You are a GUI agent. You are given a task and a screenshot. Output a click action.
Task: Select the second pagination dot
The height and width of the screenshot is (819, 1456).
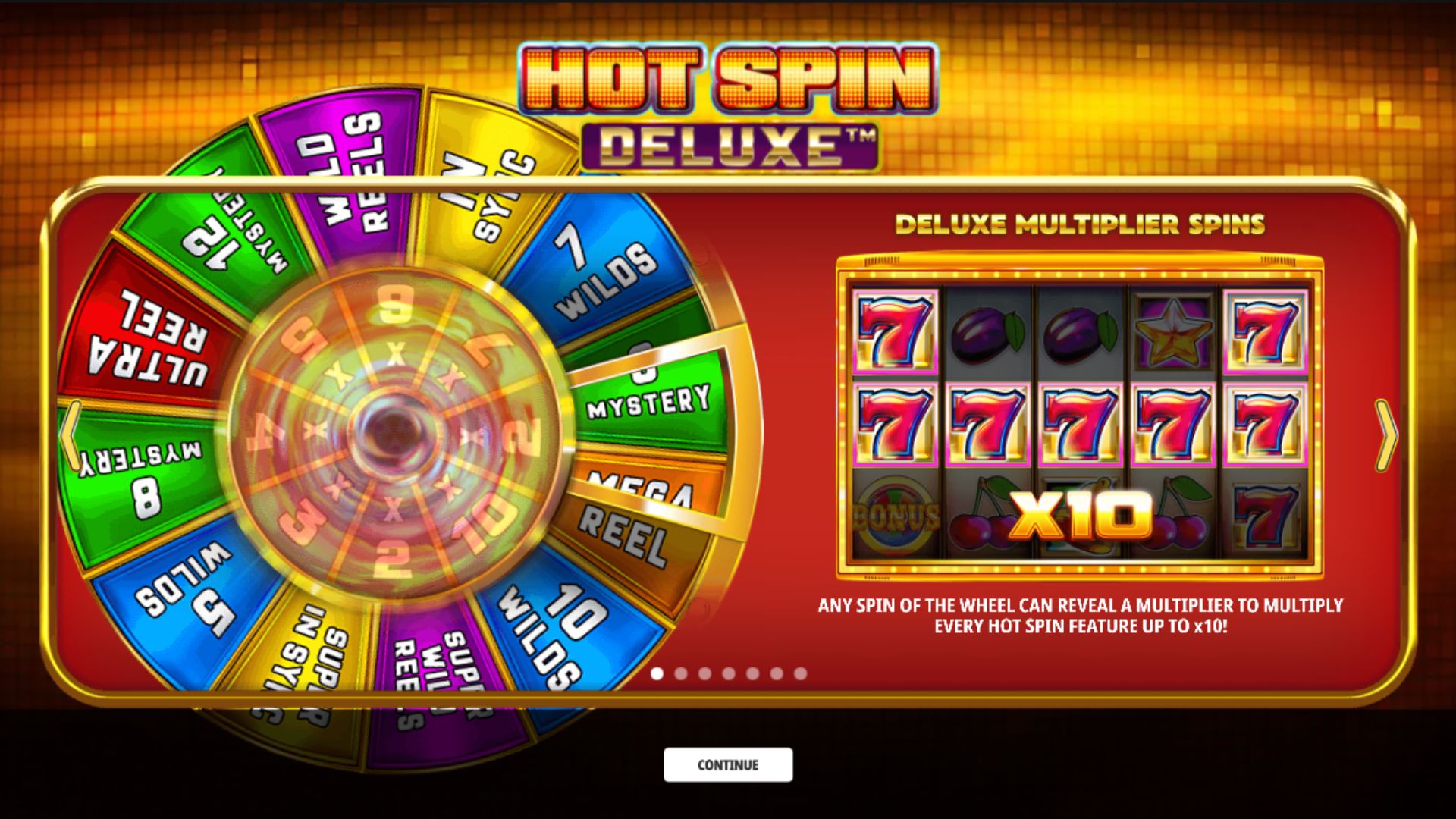tap(681, 673)
